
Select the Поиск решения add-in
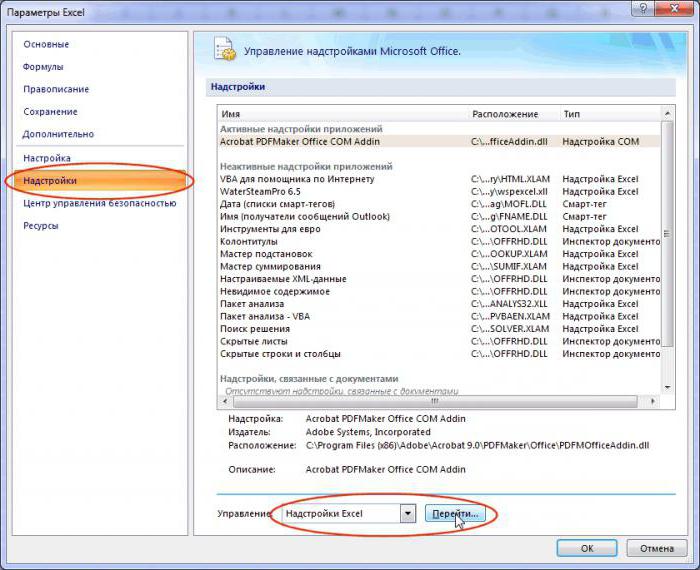click(x=439, y=329)
